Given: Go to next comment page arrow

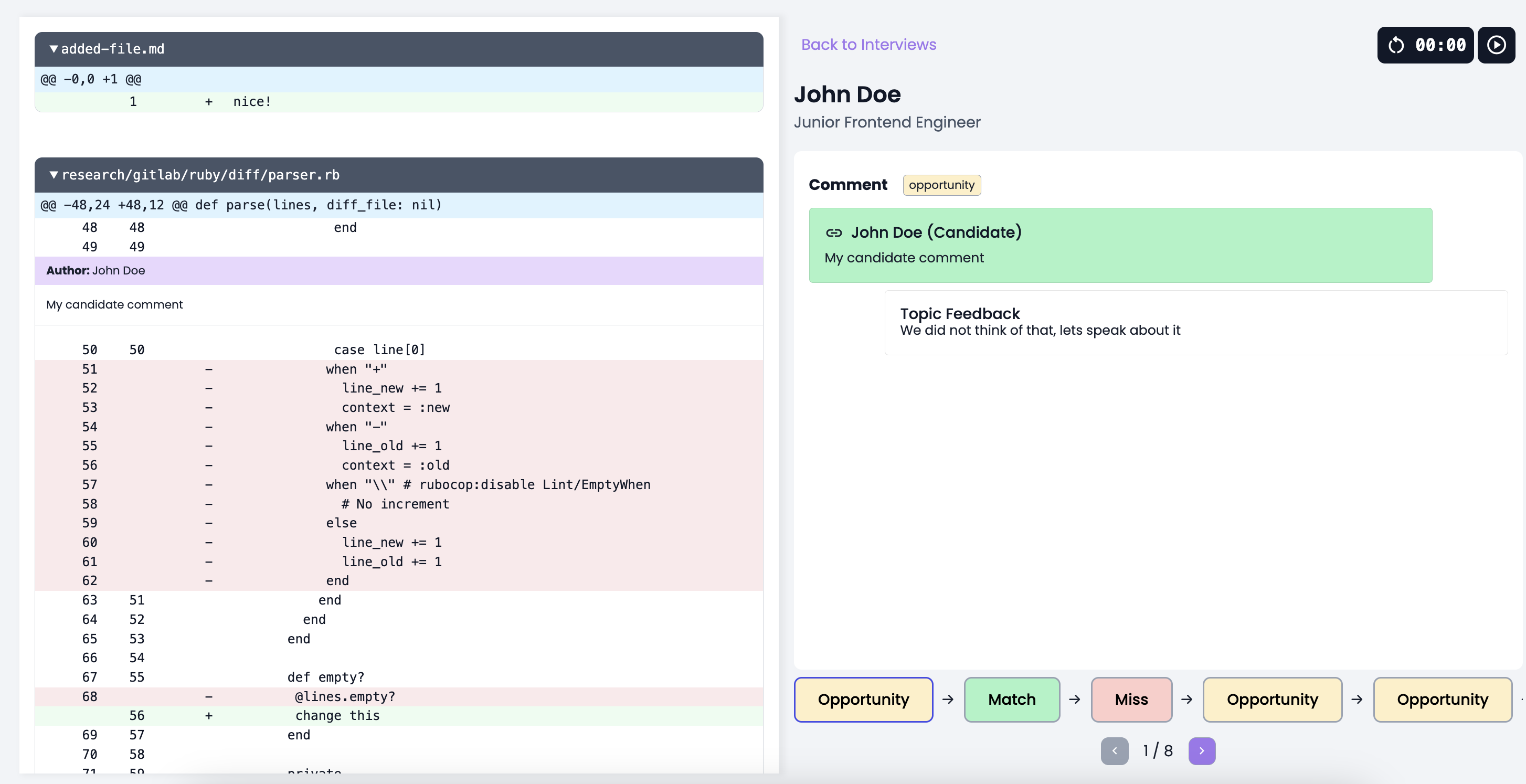Looking at the screenshot, I should (x=1201, y=751).
